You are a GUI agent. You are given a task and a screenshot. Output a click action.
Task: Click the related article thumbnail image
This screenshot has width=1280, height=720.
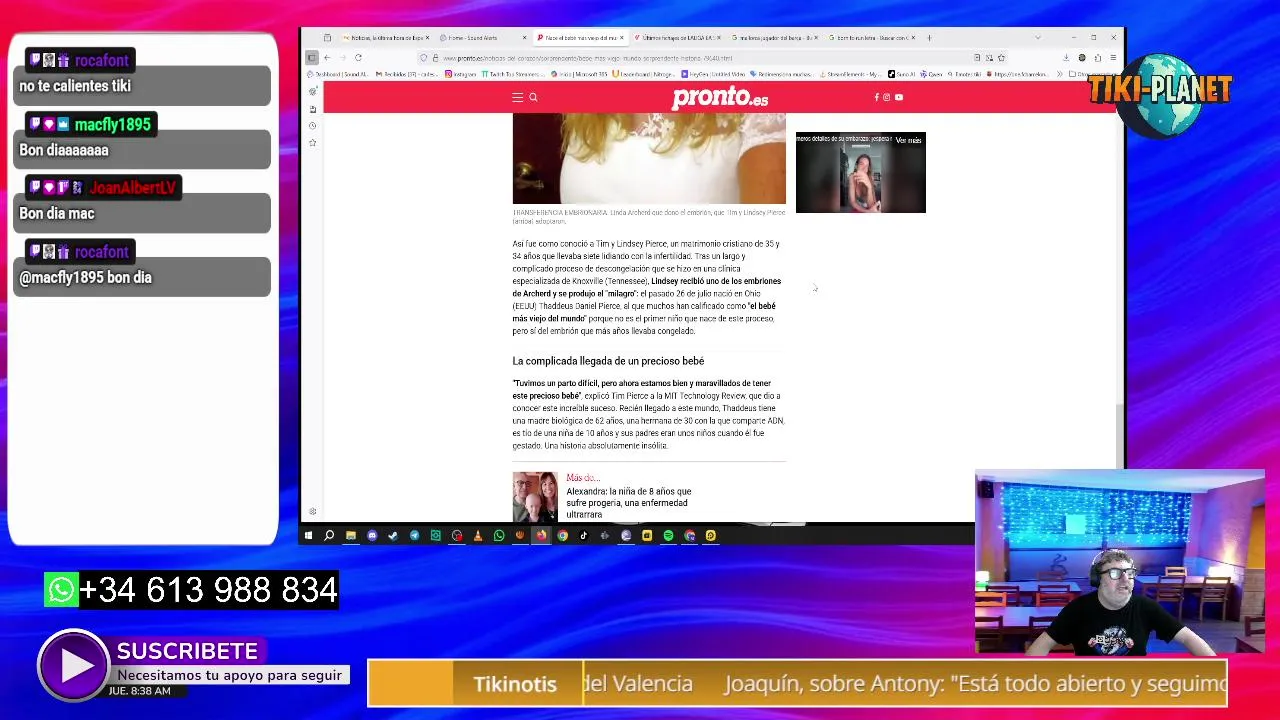coord(535,497)
